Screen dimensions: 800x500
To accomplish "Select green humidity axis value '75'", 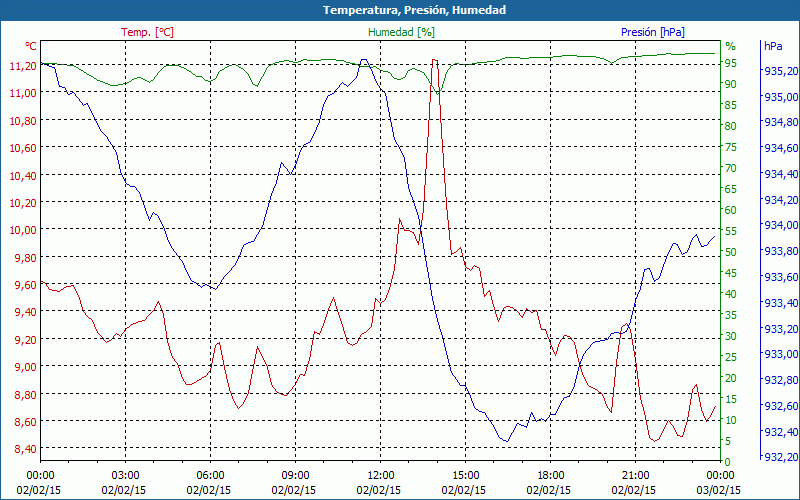I will point(731,147).
